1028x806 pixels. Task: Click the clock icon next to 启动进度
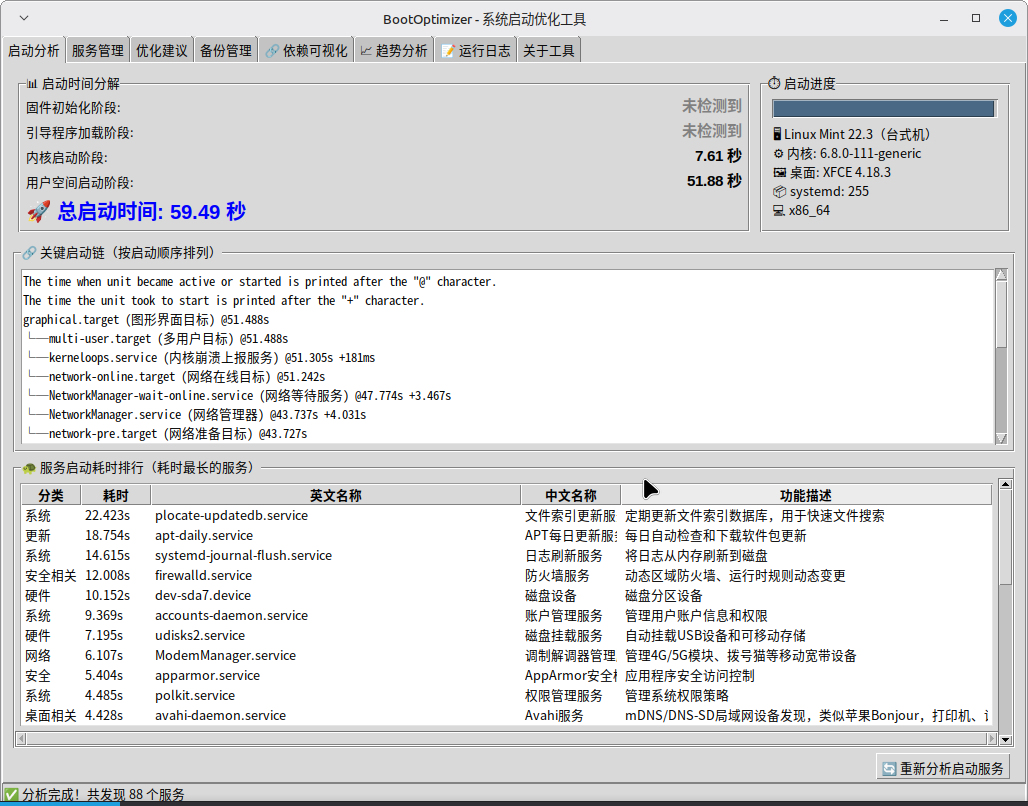pyautogui.click(x=774, y=83)
